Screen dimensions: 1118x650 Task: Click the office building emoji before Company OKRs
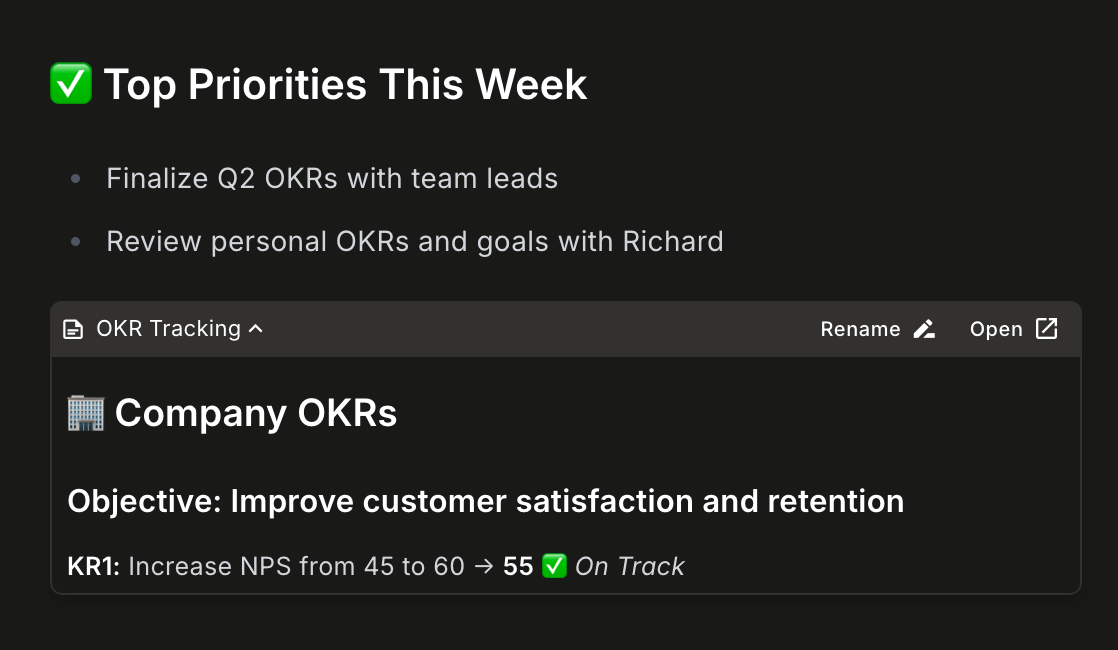click(87, 412)
